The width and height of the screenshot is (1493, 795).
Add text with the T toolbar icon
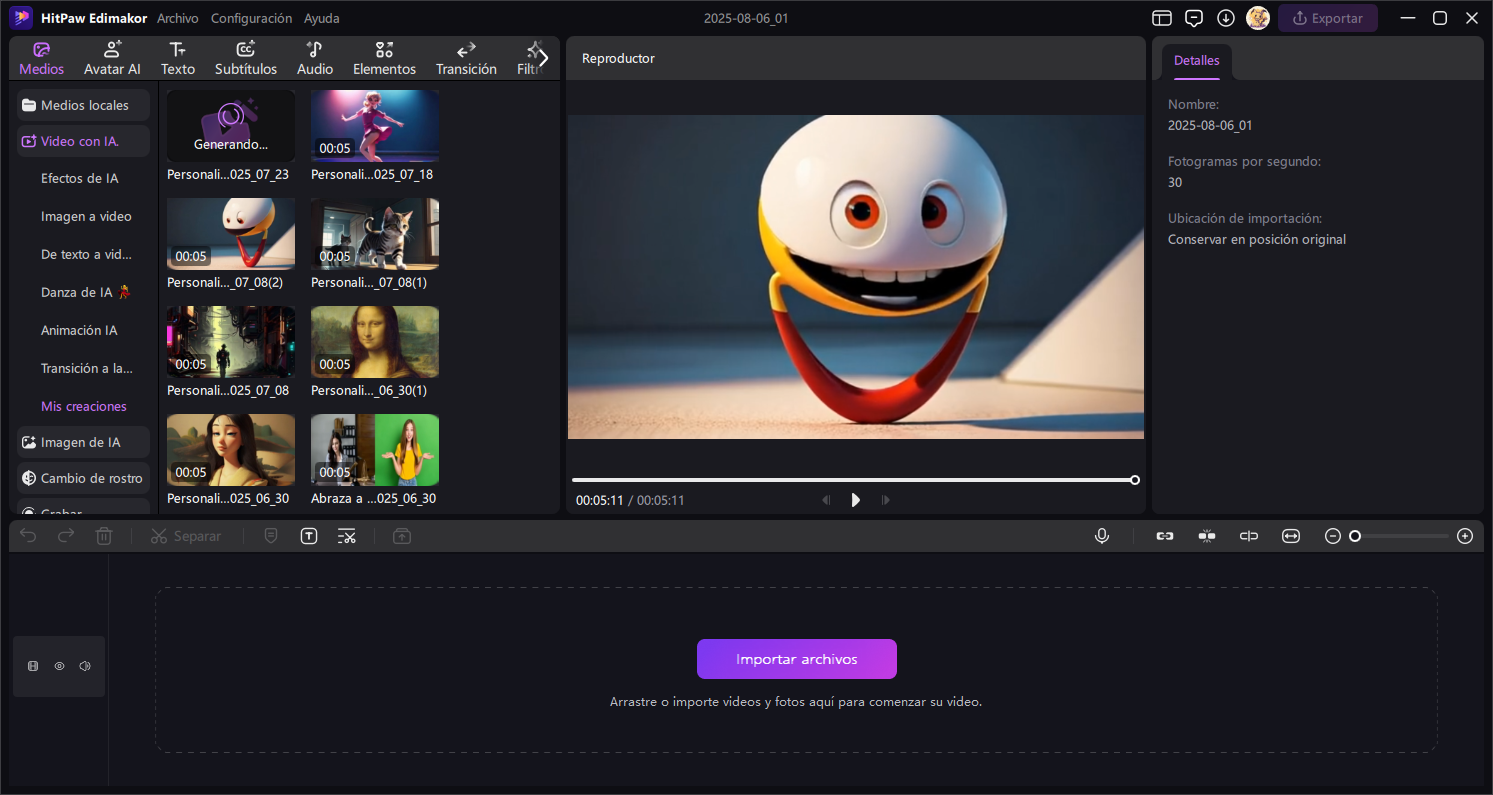point(309,536)
